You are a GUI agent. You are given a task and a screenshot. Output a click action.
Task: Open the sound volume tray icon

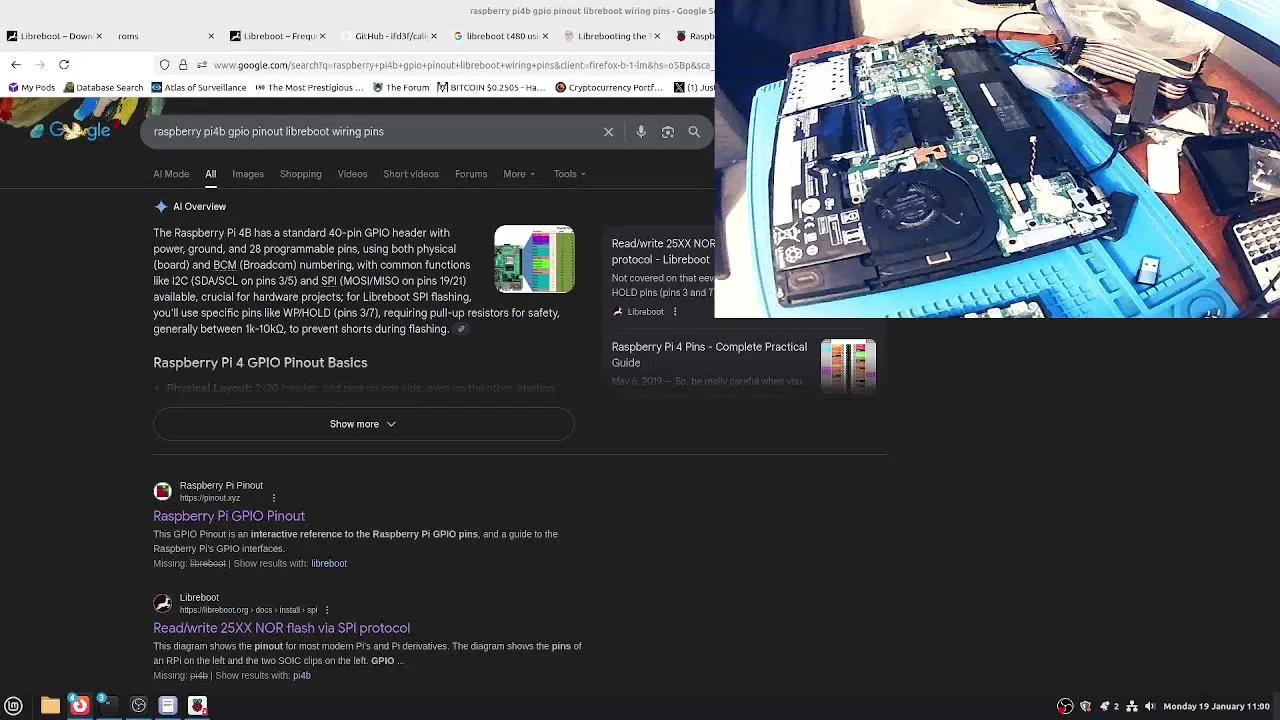click(1150, 706)
